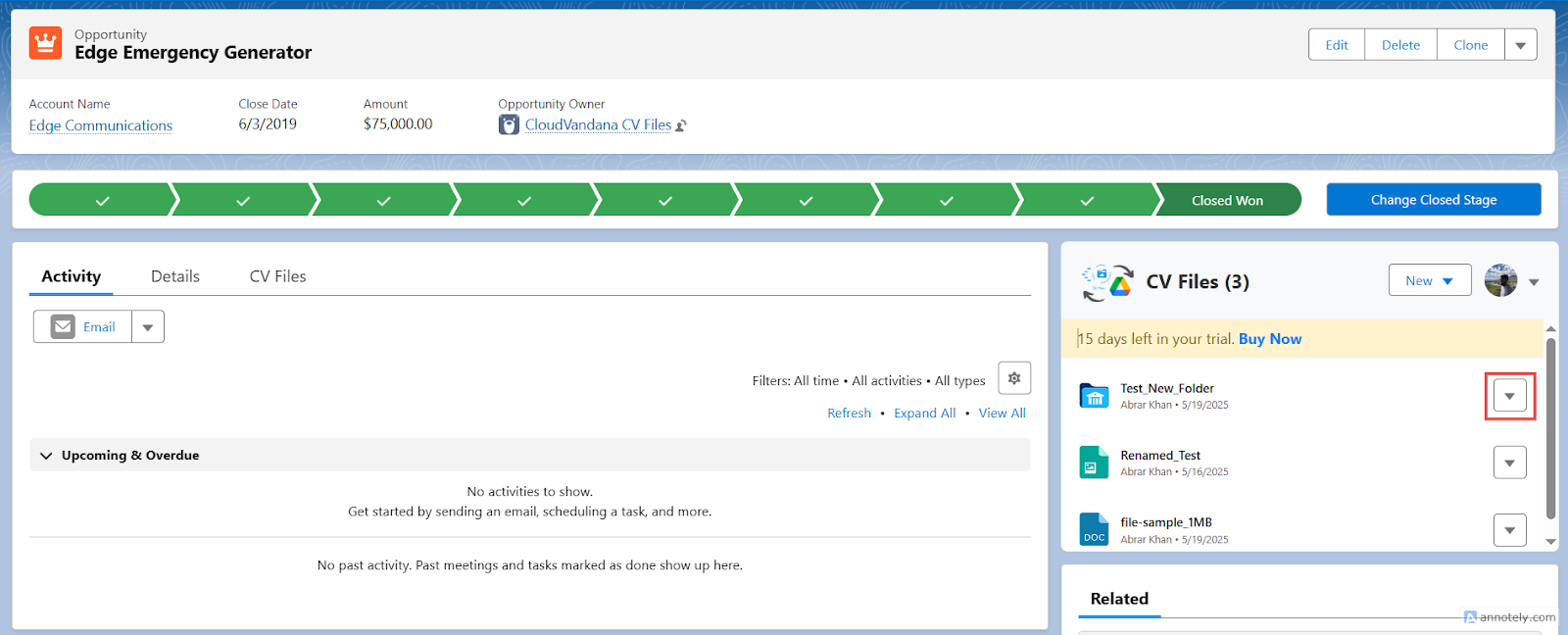Click the CV Files Google Drive logo
1568x635 pixels.
point(1107,282)
